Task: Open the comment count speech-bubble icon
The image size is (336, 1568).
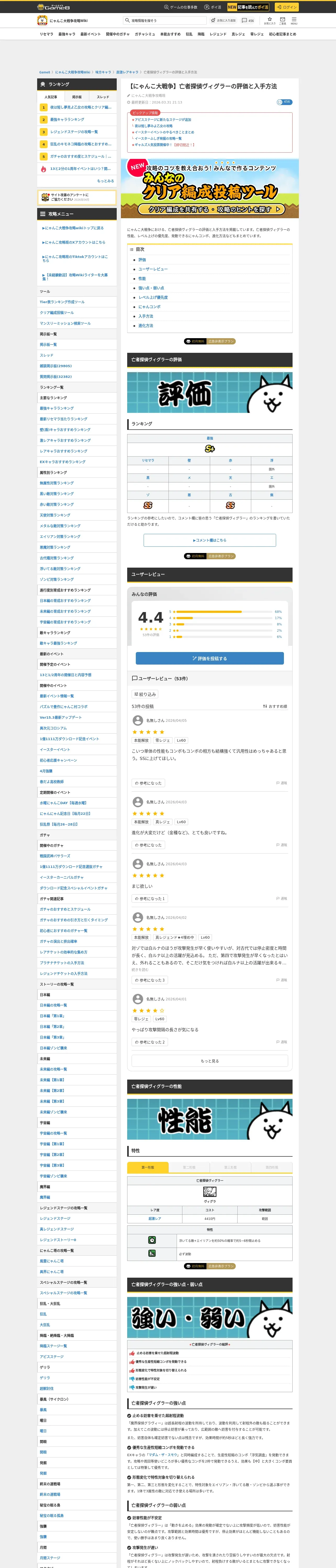Action: pos(244,20)
